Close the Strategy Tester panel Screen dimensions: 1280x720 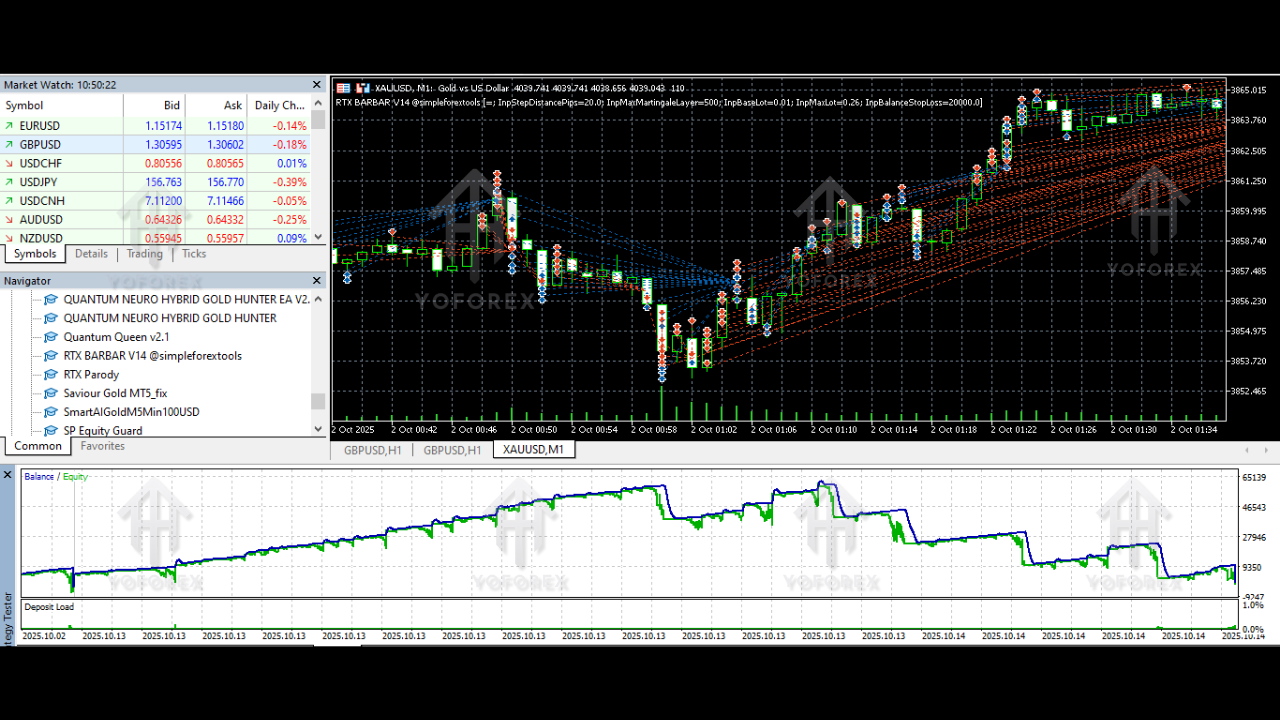9,474
